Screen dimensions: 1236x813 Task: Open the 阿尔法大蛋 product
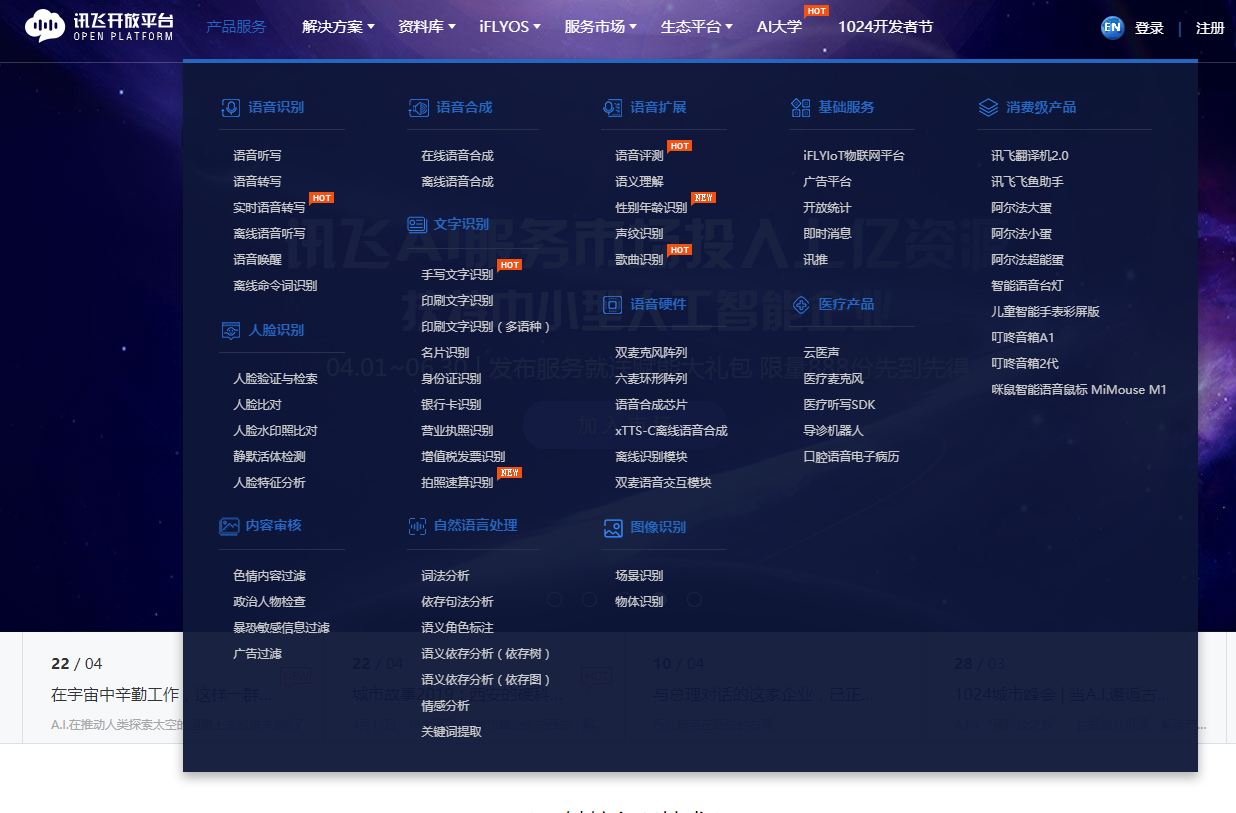point(1021,208)
